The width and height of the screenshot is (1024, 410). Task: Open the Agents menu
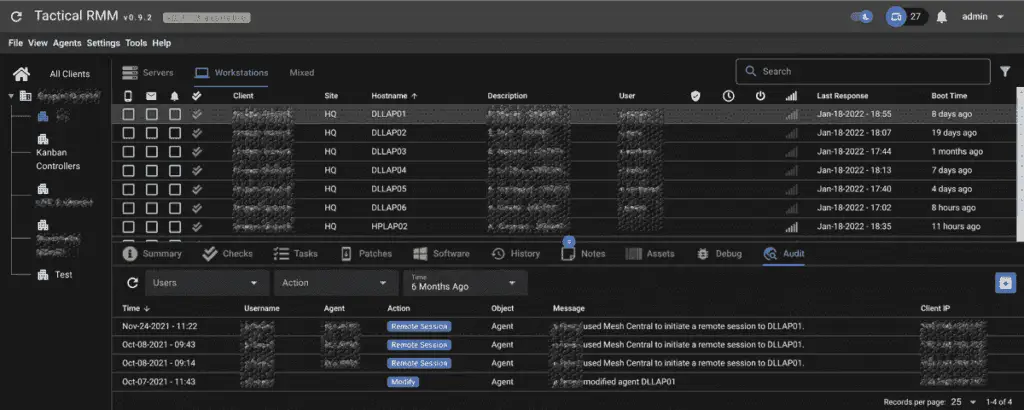[x=67, y=43]
